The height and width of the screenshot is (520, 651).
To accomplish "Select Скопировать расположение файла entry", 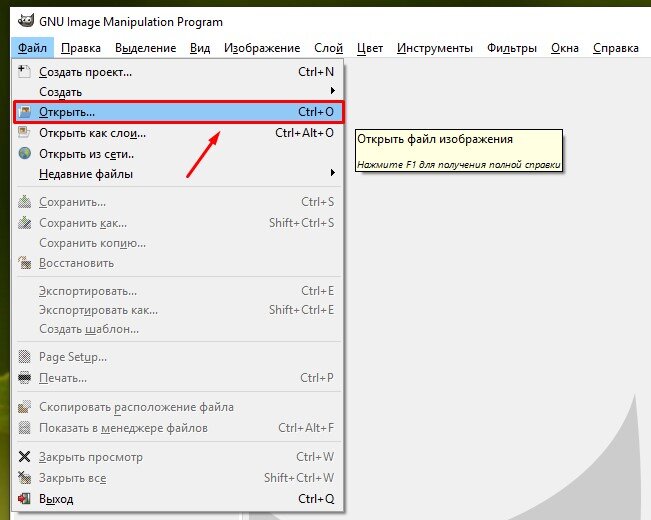I will (x=178, y=407).
